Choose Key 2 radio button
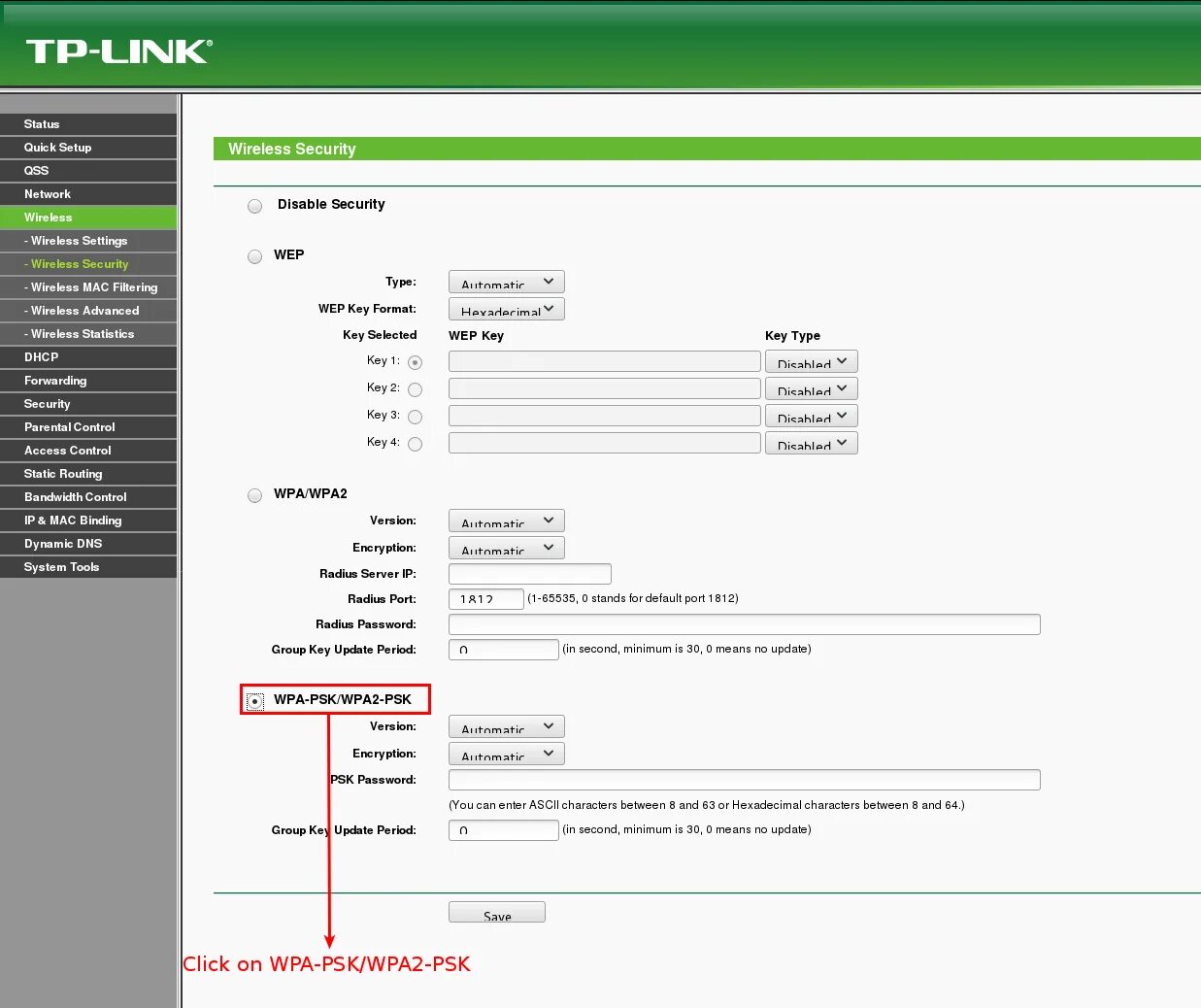1201x1008 pixels. coord(416,389)
